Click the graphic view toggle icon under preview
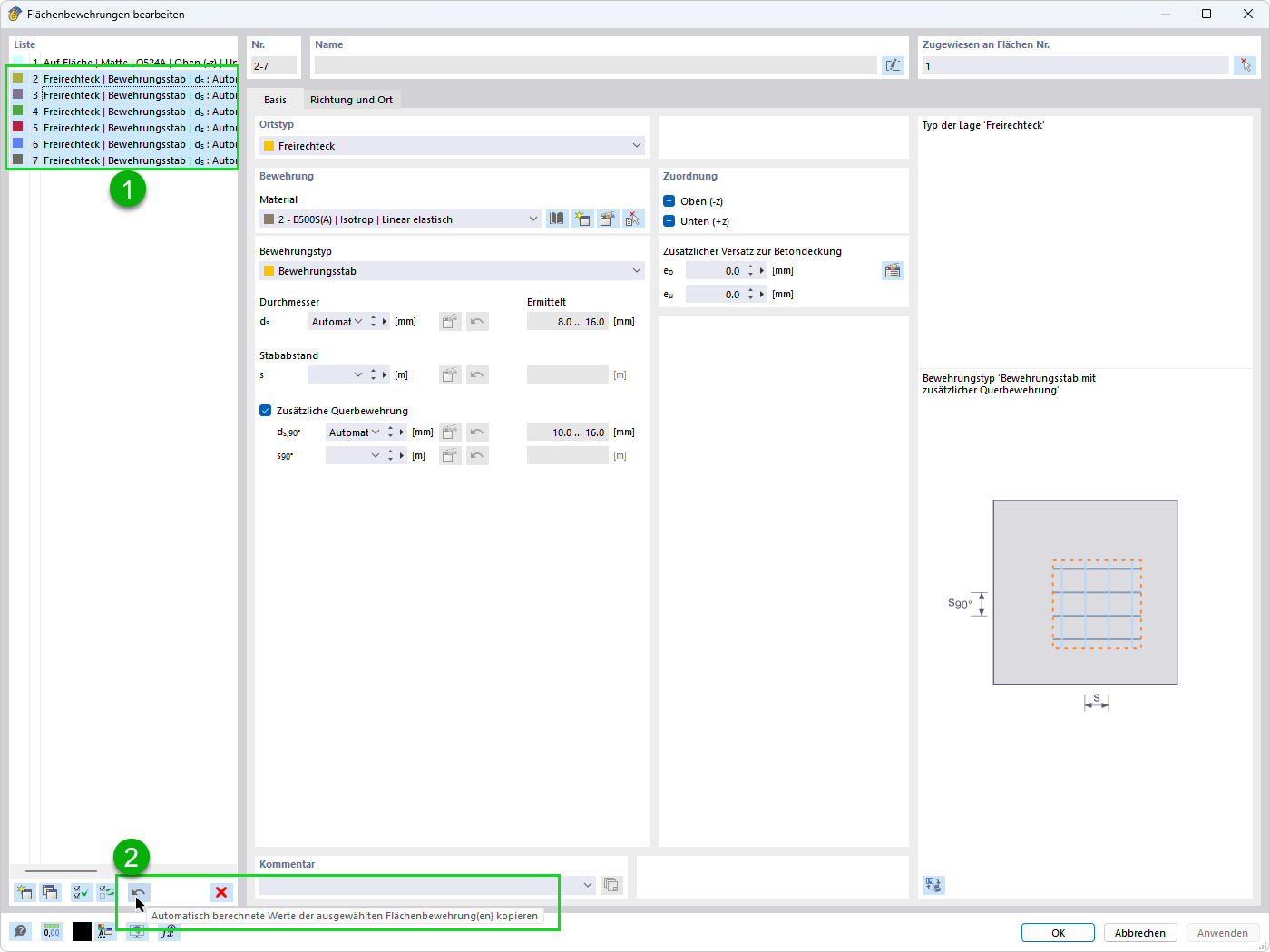This screenshot has height=952, width=1270. 933,885
